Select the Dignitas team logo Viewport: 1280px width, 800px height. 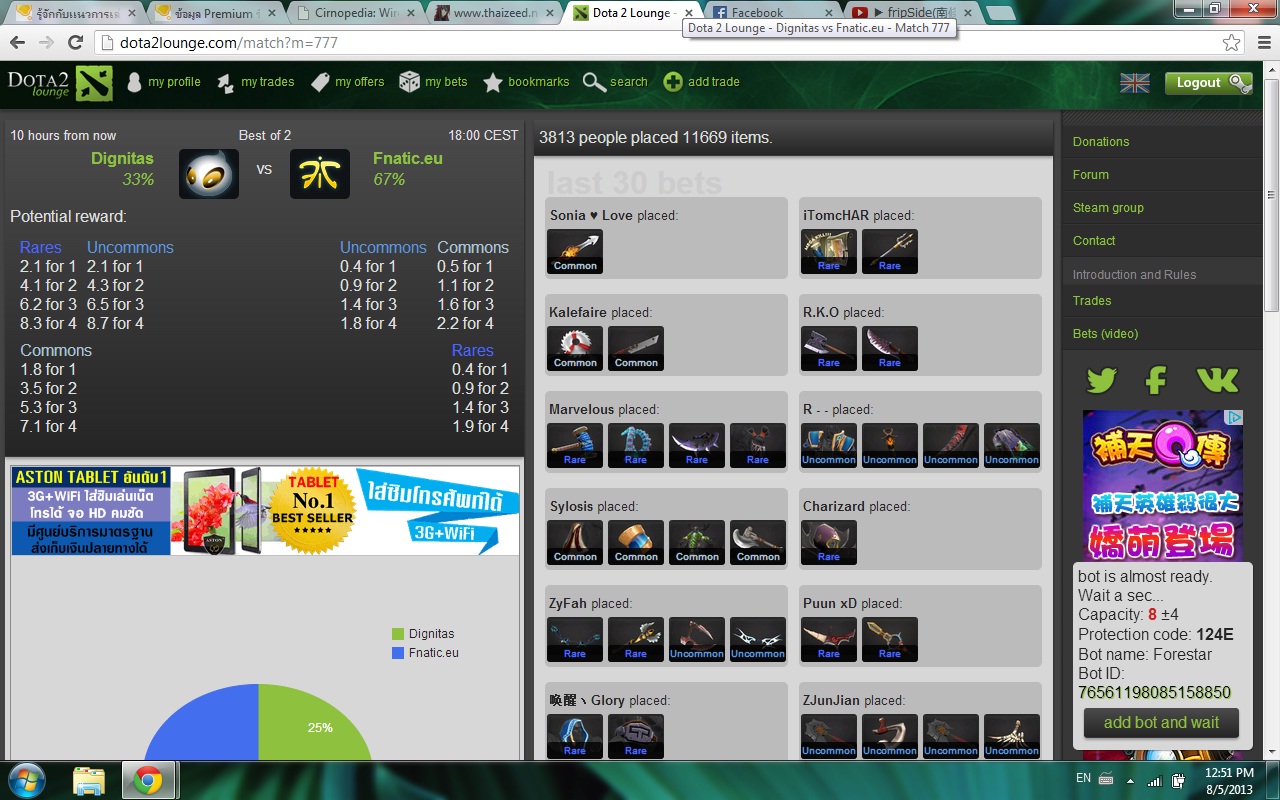(208, 174)
